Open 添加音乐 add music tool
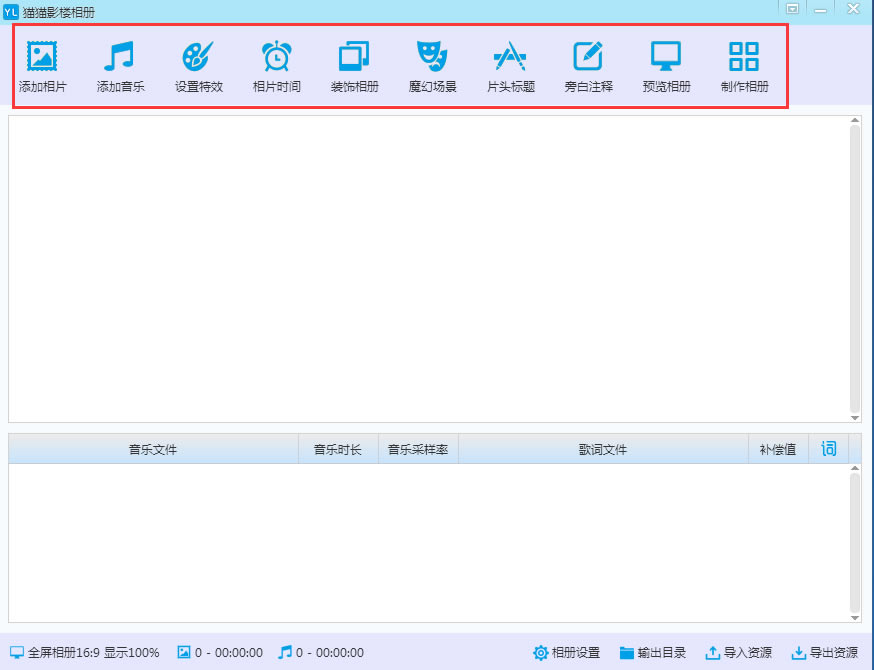This screenshot has height=670, width=874. point(120,66)
